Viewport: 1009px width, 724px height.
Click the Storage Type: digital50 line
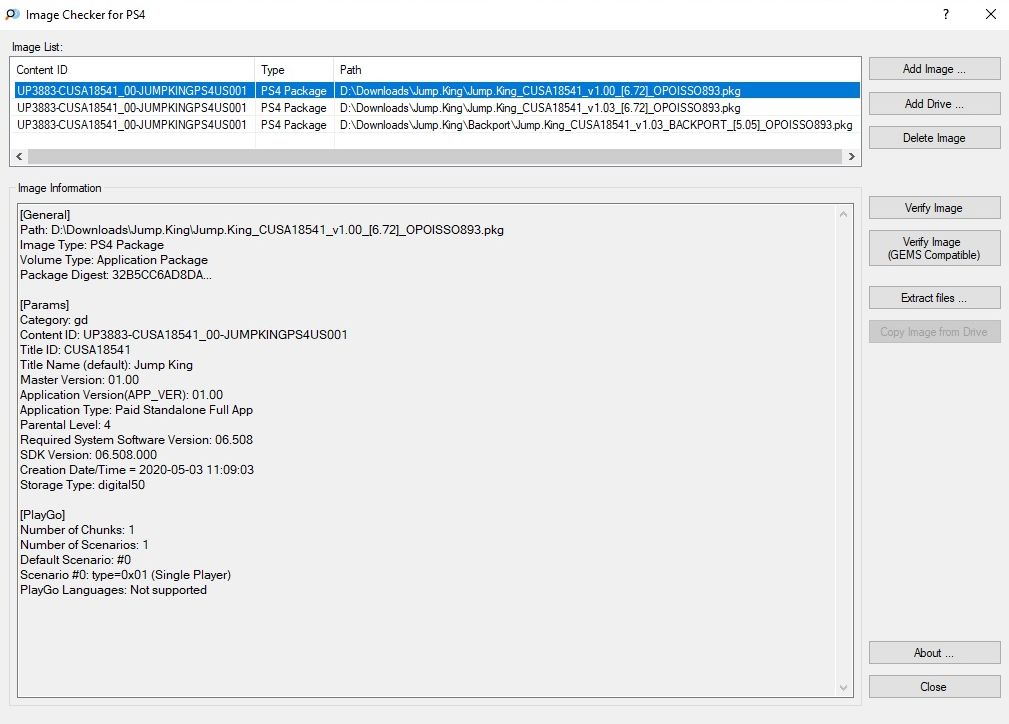coord(82,485)
